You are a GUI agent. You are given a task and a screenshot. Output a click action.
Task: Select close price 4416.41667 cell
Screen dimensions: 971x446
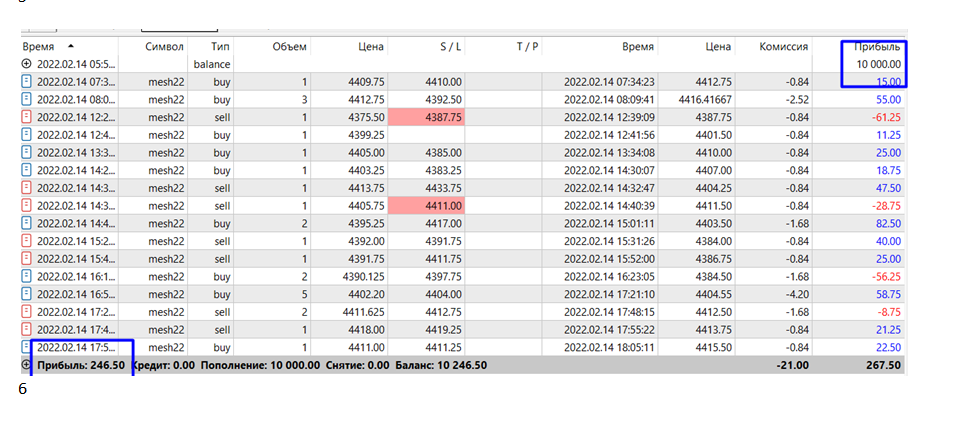pyautogui.click(x=705, y=99)
